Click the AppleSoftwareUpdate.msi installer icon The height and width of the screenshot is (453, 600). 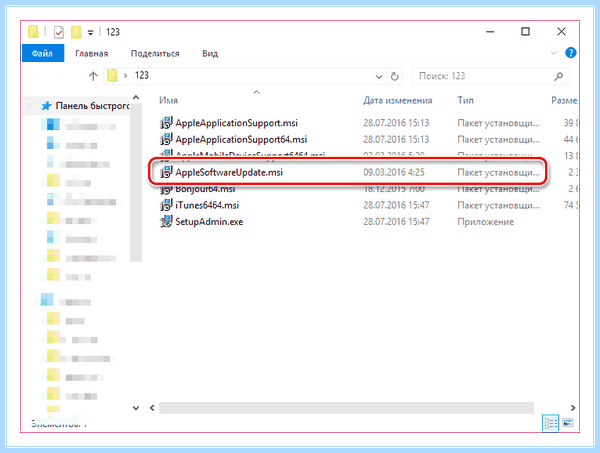[x=166, y=172]
